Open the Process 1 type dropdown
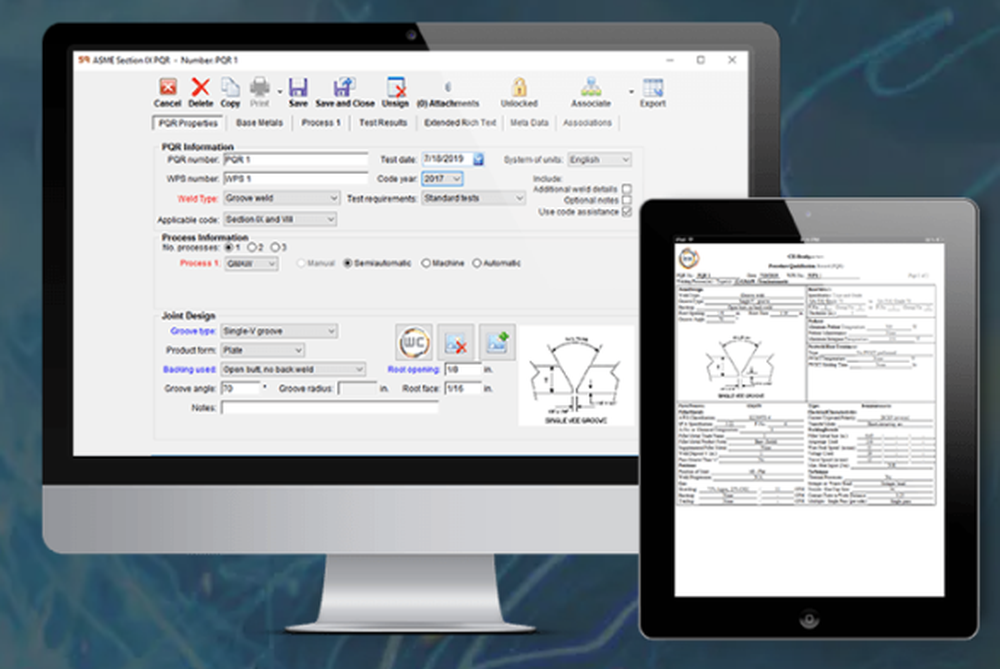The image size is (1000, 669). tap(251, 263)
